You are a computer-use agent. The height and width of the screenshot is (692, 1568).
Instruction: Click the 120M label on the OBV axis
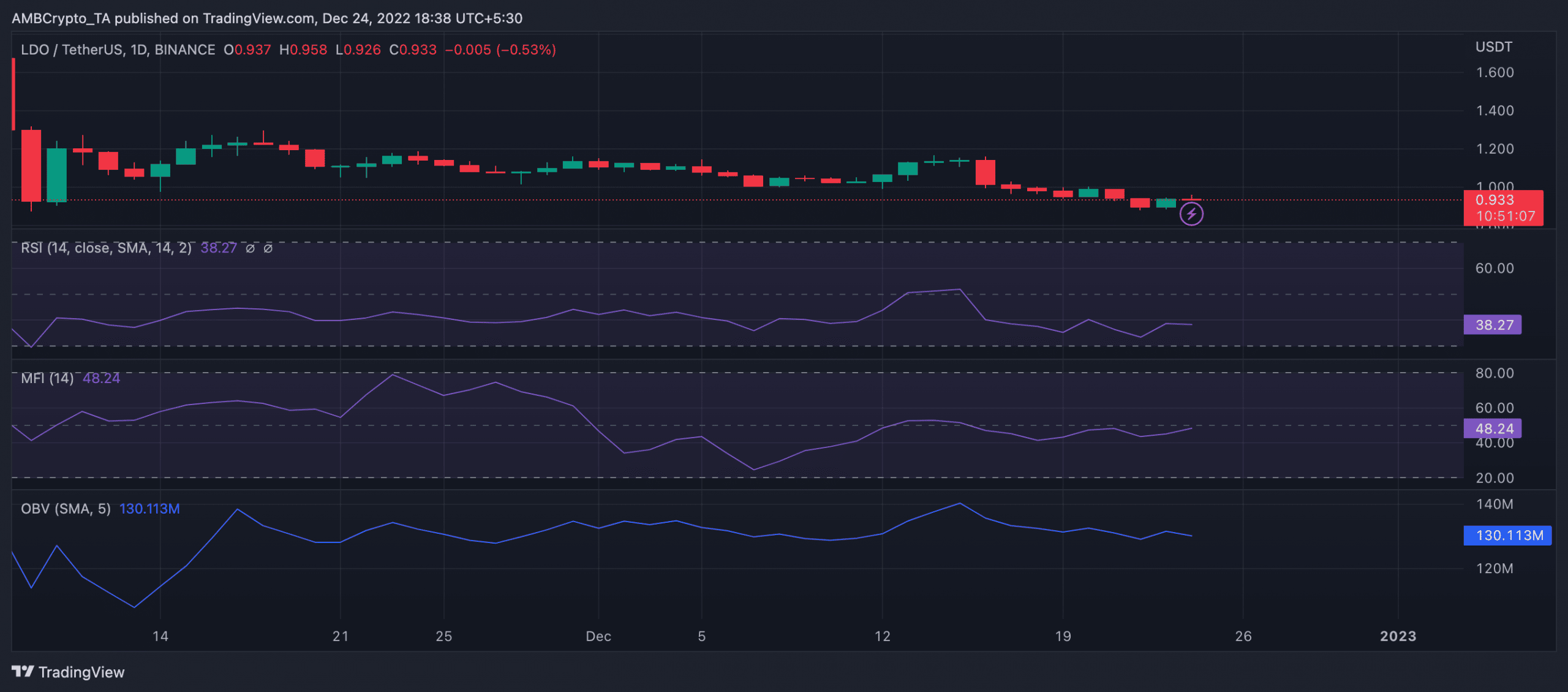[1494, 568]
